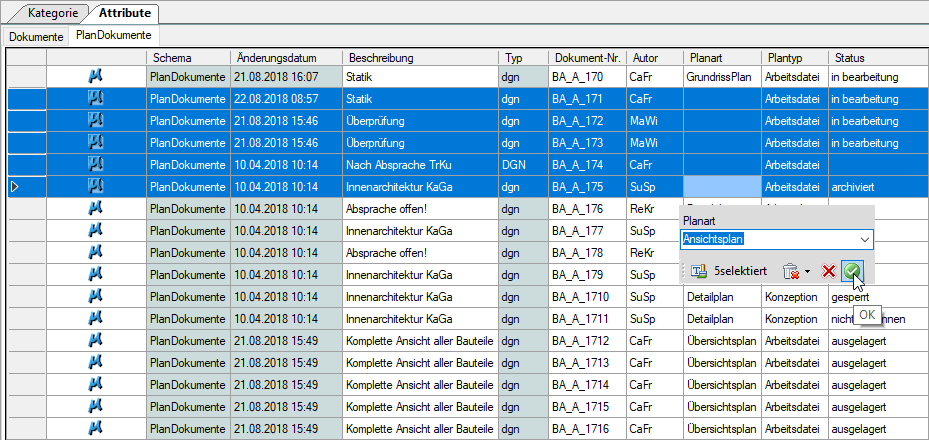Viewport: 929px width, 440px height.
Task: Sort by the Beschreibung column header
Action: tap(421, 57)
